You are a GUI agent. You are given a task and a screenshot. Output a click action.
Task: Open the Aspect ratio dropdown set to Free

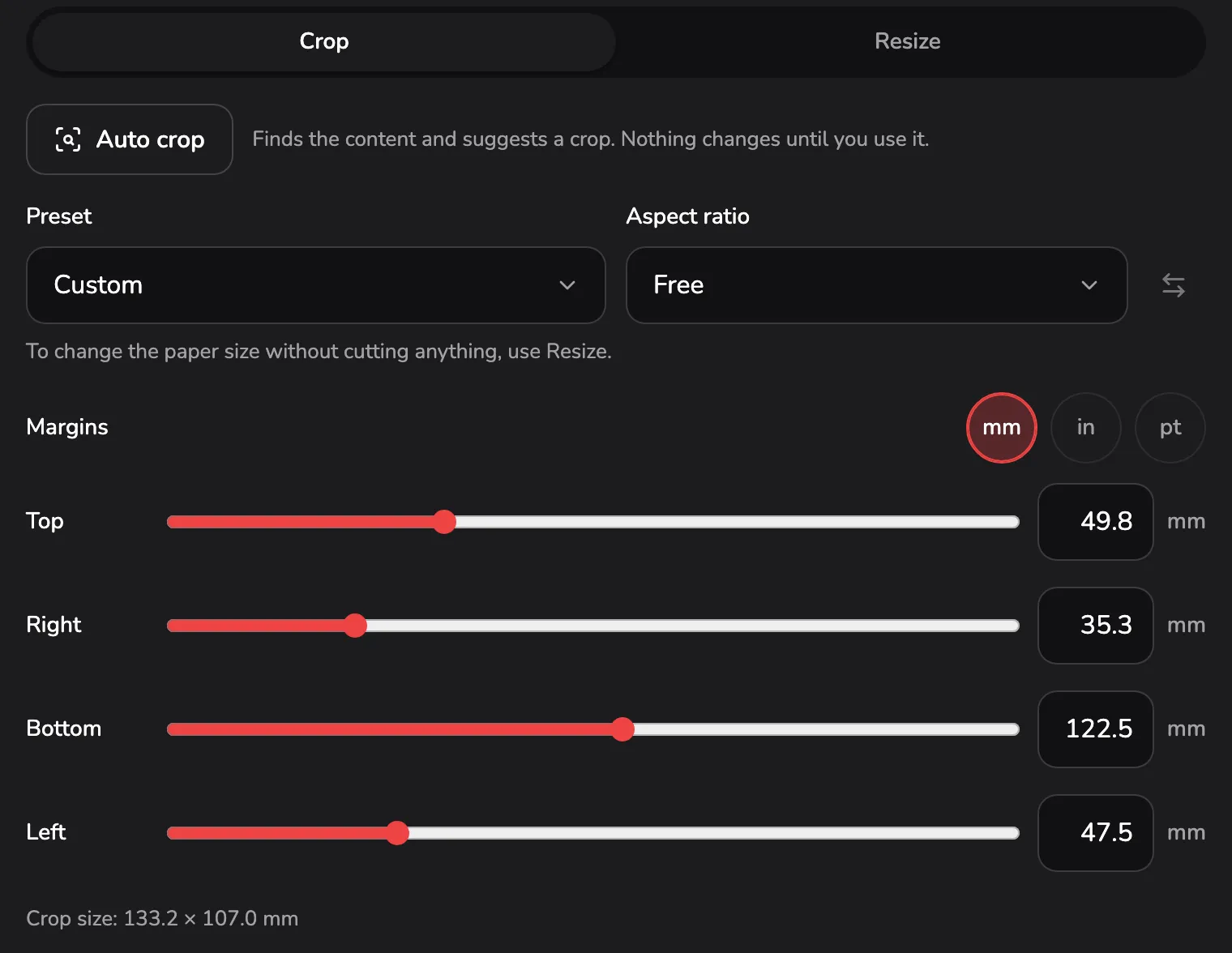877,285
